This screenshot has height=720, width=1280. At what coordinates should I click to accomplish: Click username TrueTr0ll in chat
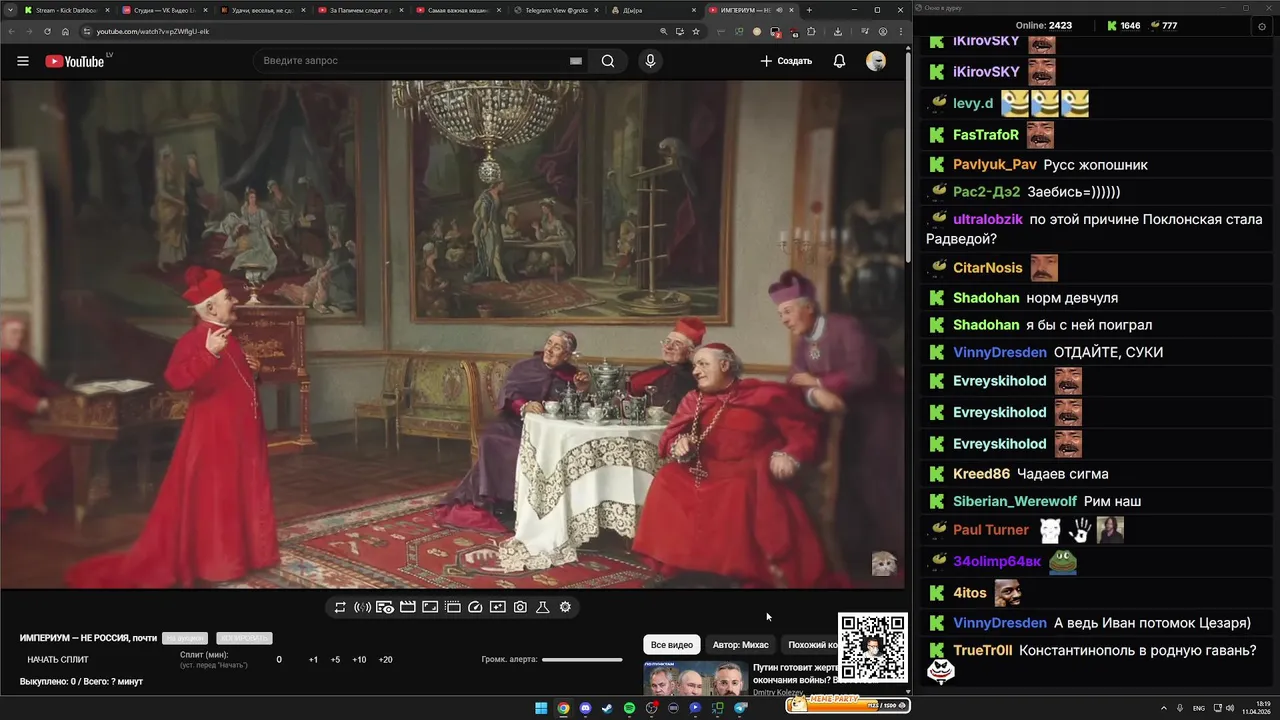(982, 650)
